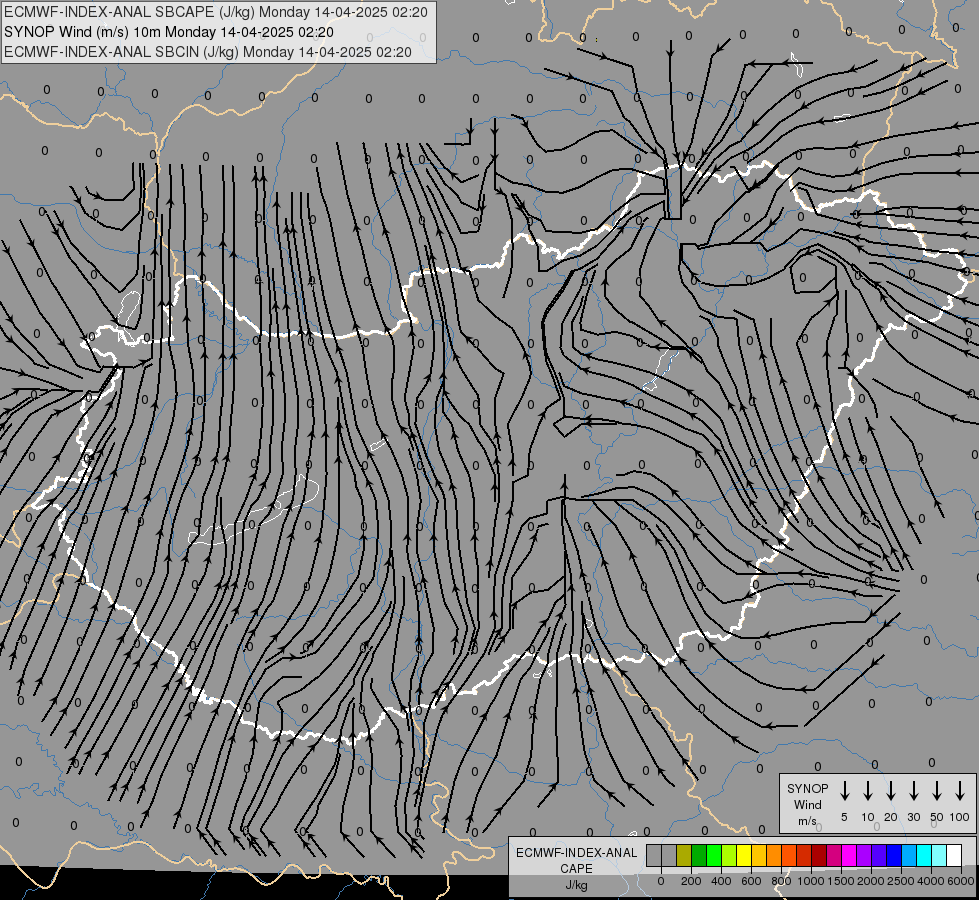Click the 1500 tick label on CAPE scale
This screenshot has height=900, width=979.
[841, 881]
